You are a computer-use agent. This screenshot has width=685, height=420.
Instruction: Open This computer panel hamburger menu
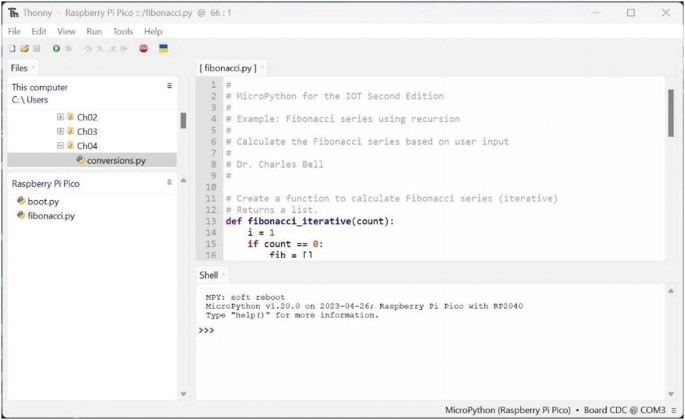(x=169, y=86)
